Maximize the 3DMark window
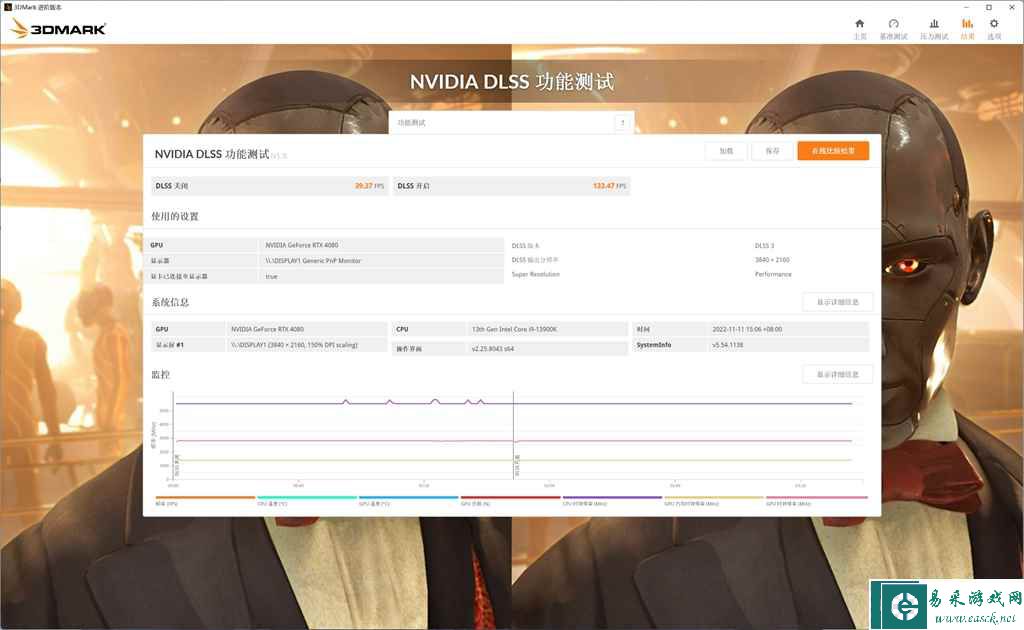 (989, 7)
